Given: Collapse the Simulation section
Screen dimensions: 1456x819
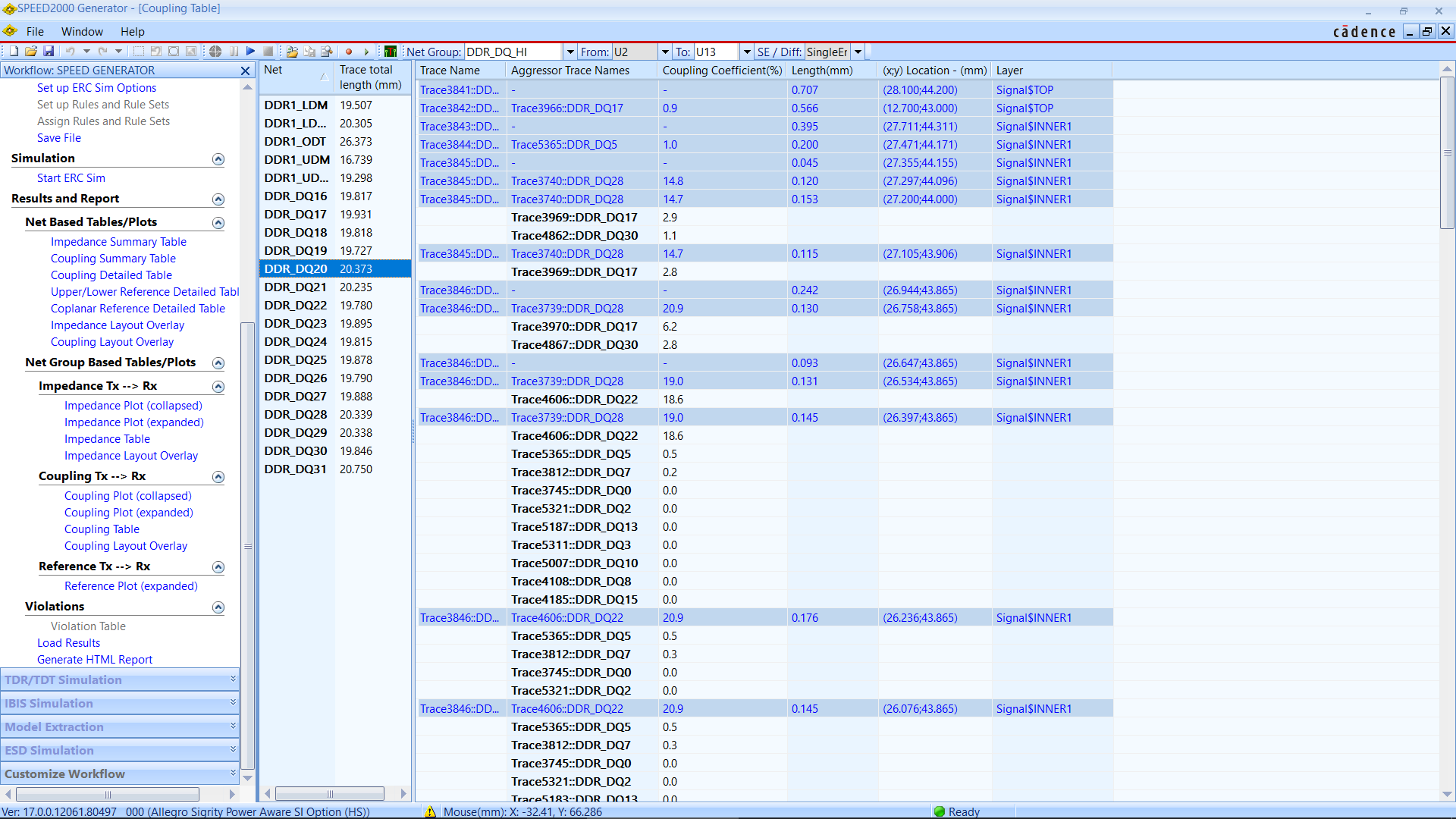Looking at the screenshot, I should (x=218, y=159).
